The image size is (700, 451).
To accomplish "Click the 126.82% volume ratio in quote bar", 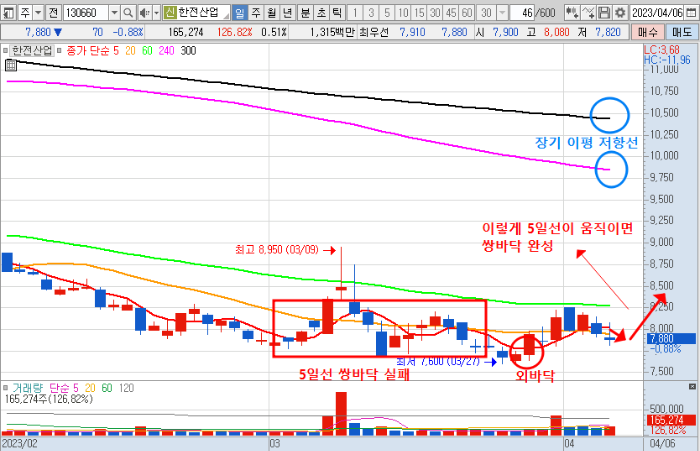I will (x=235, y=32).
